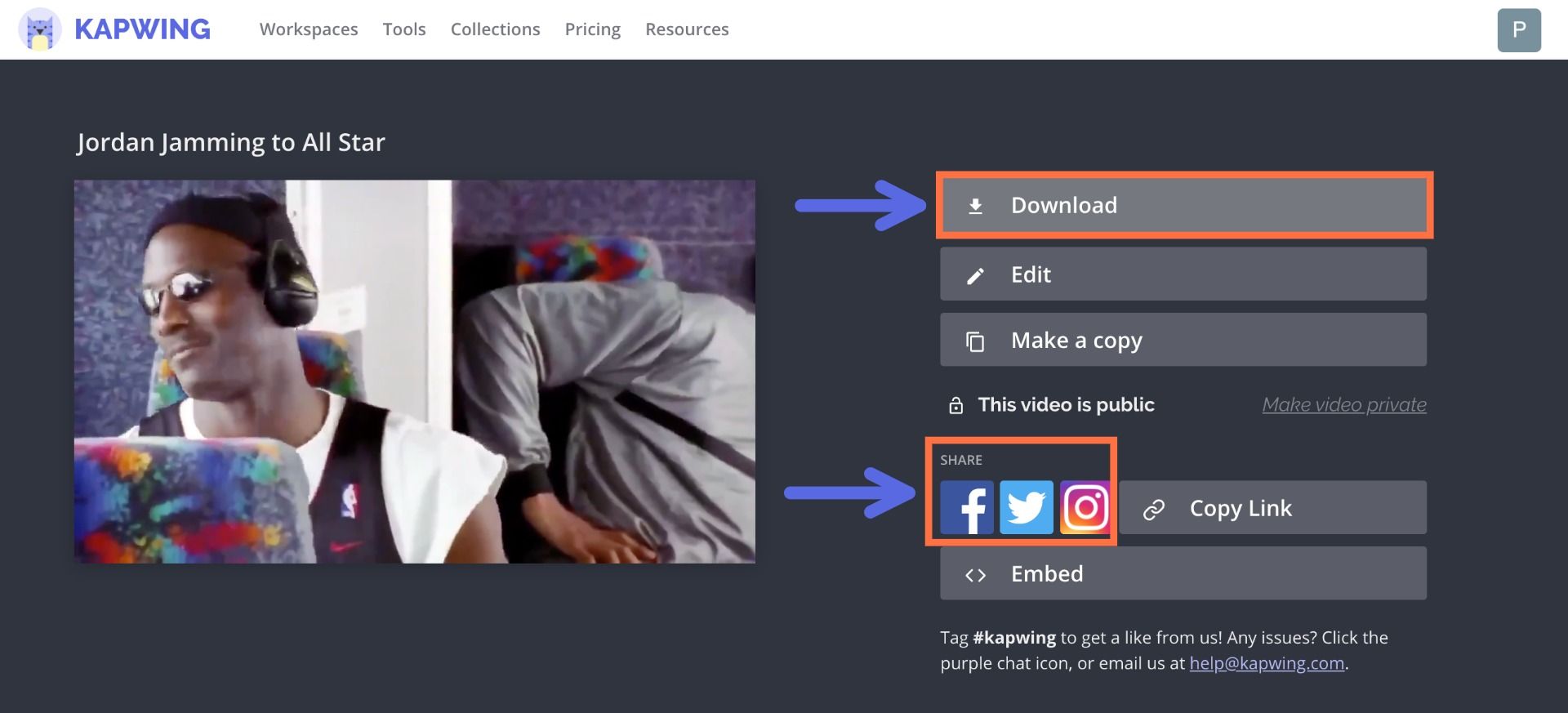The width and height of the screenshot is (1568, 713).
Task: Toggle video privacy with Make video private
Action: pyautogui.click(x=1343, y=405)
